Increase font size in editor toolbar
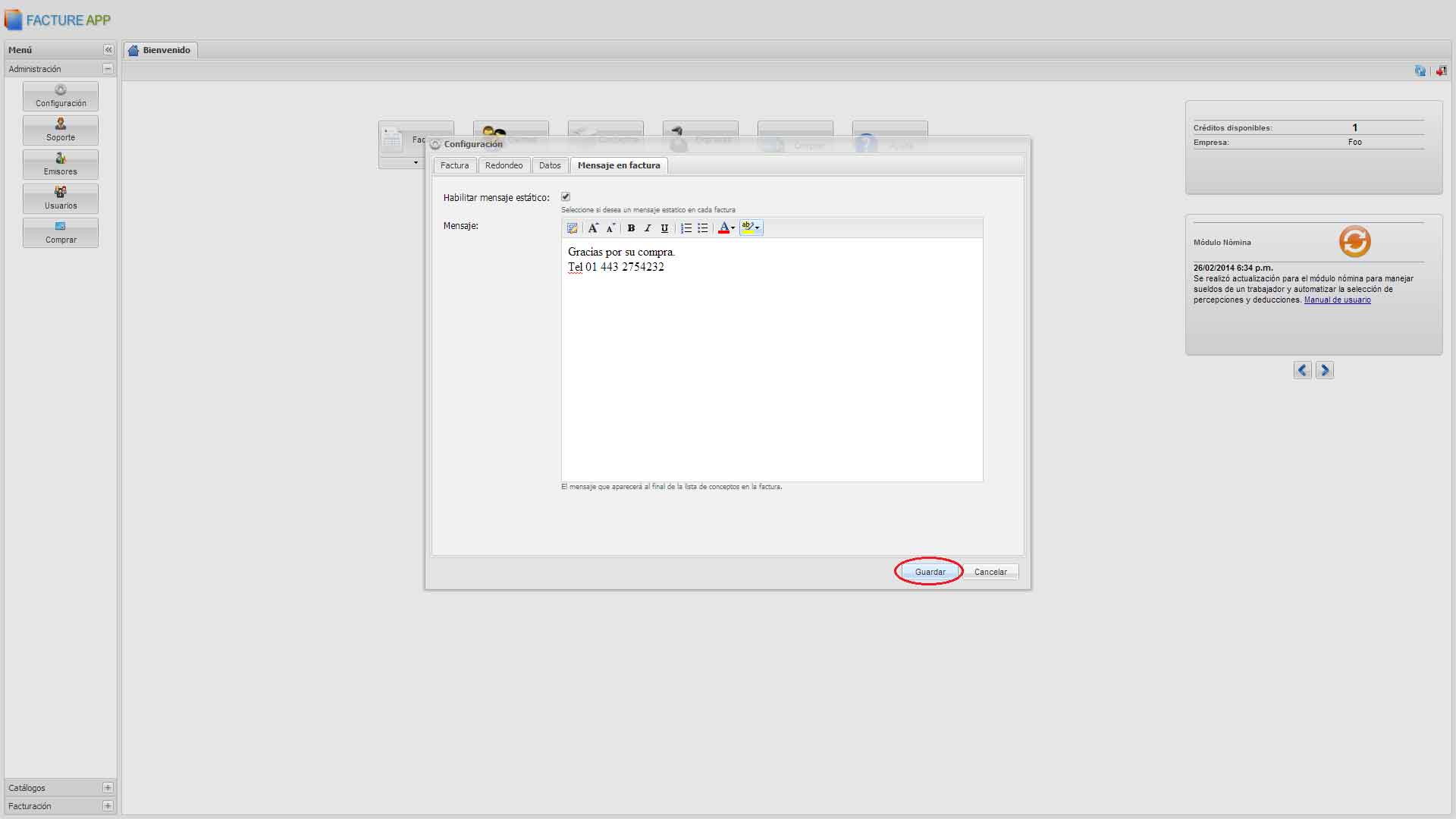Viewport: 1456px width, 819px height. point(593,228)
